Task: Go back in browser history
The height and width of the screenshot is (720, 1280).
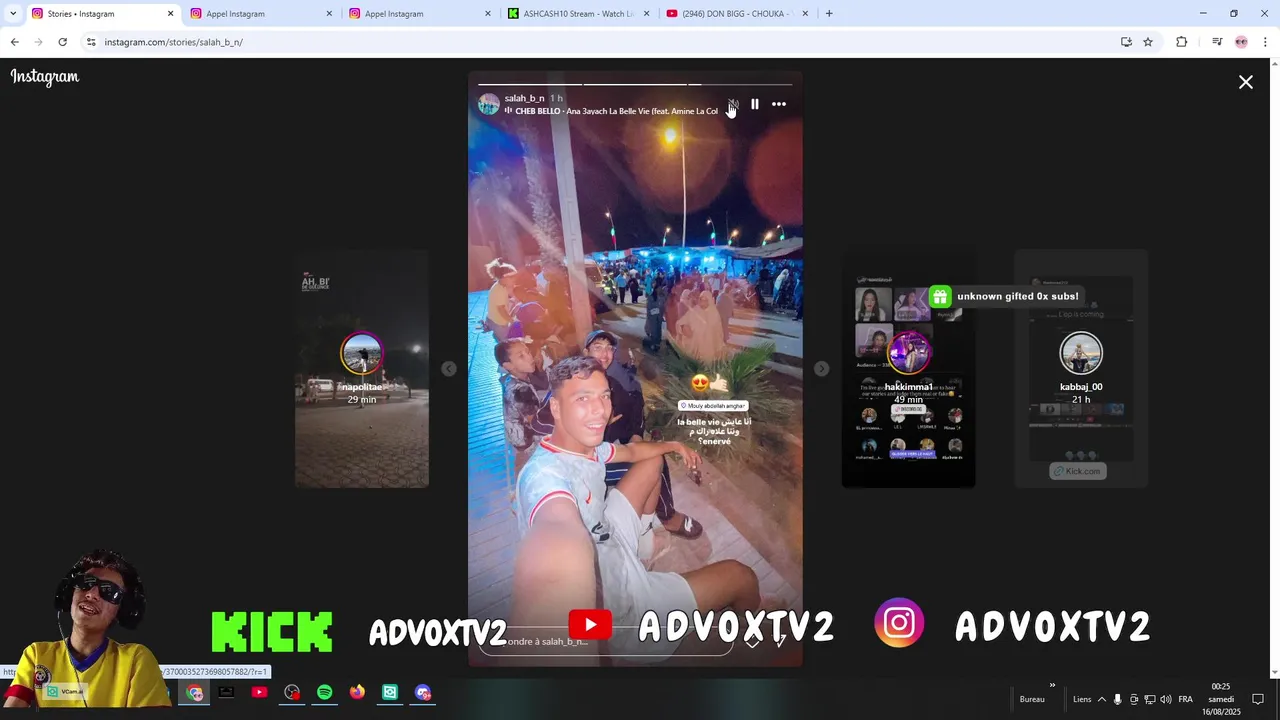Action: (x=14, y=42)
